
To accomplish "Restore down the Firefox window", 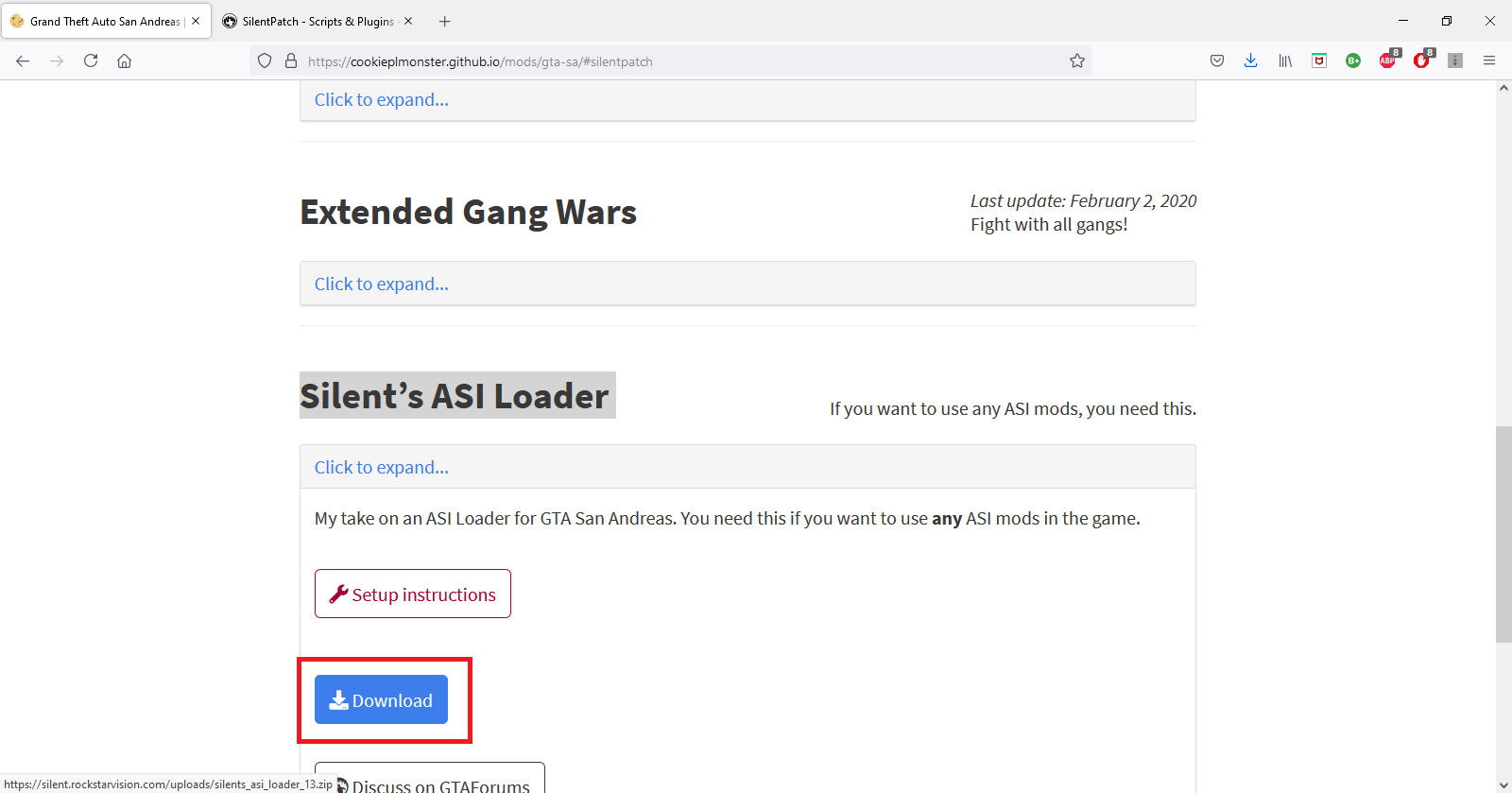I will click(x=1447, y=21).
